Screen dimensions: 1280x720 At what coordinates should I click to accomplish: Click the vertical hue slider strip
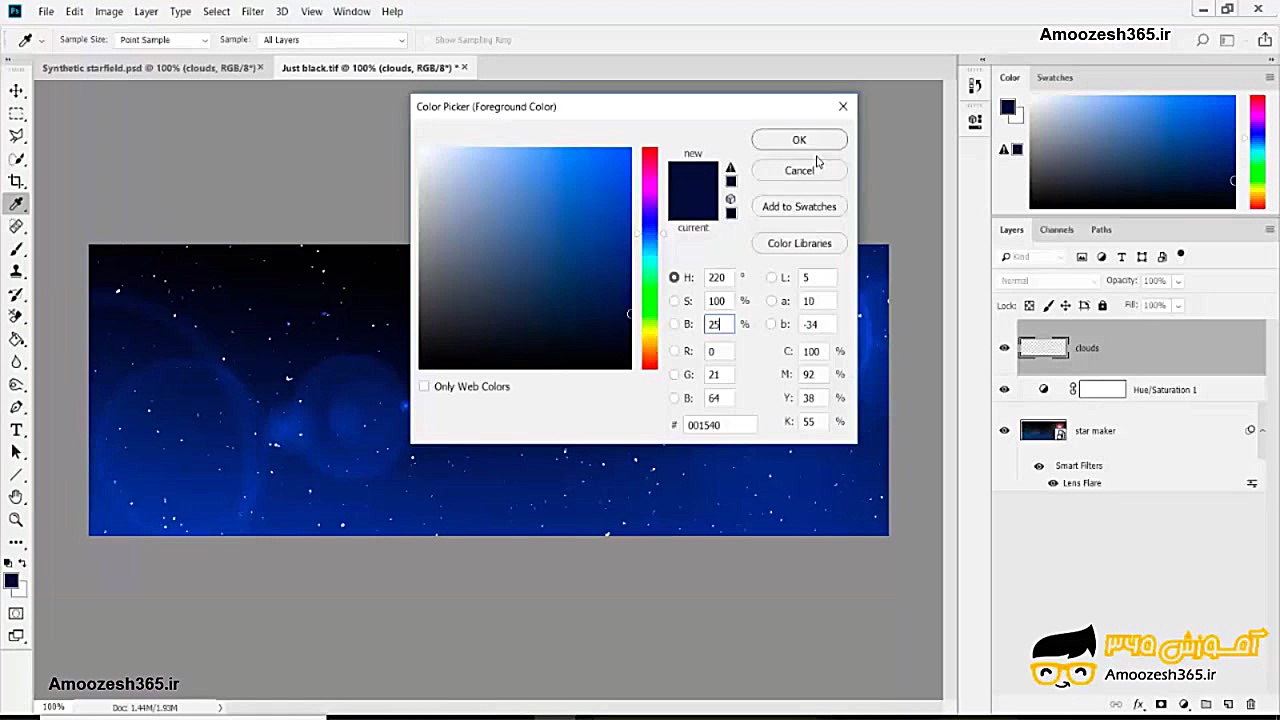coord(650,258)
